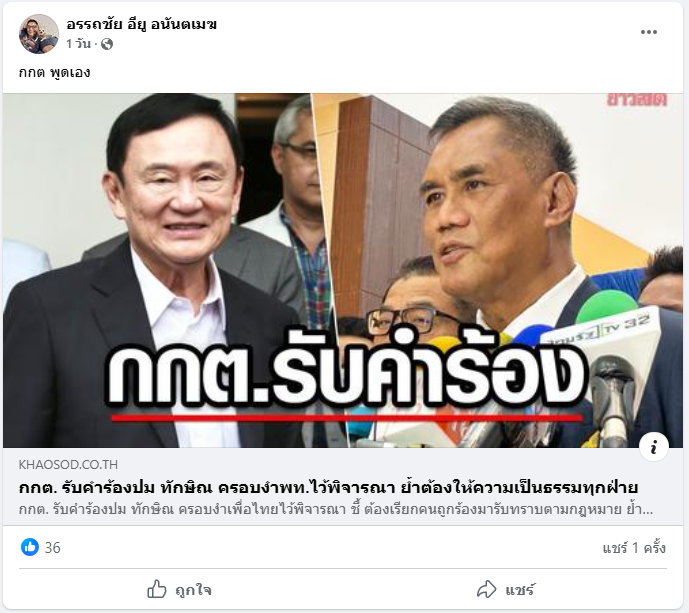Toggle the ถูกใจ like button
The height and width of the screenshot is (613, 689).
(x=179, y=590)
